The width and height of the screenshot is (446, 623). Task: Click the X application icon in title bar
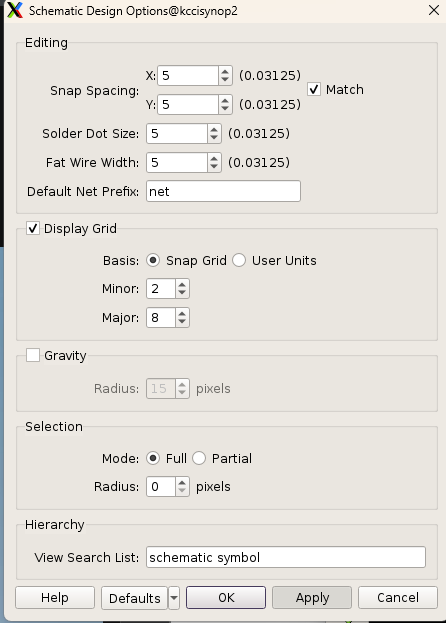(15, 10)
